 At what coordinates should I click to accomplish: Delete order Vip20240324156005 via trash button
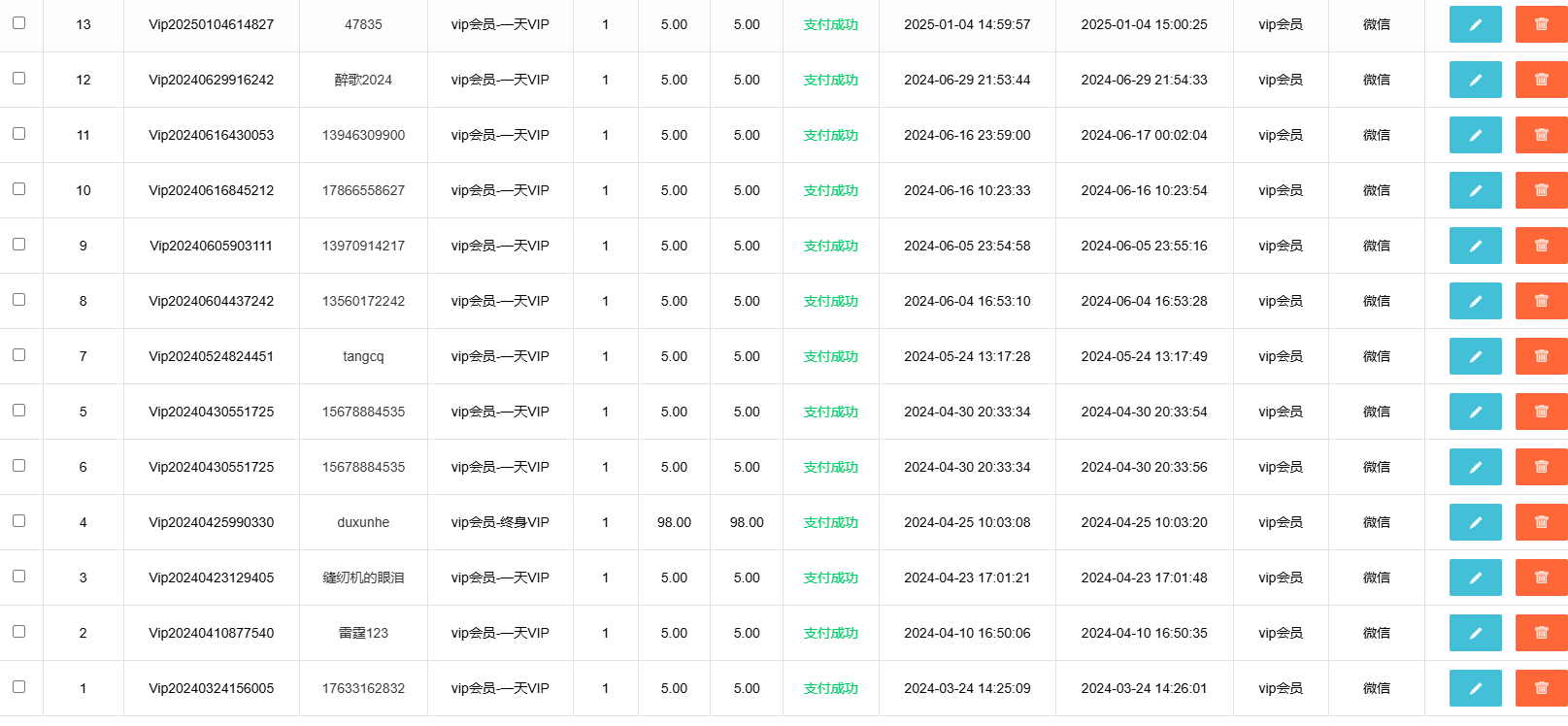1541,688
